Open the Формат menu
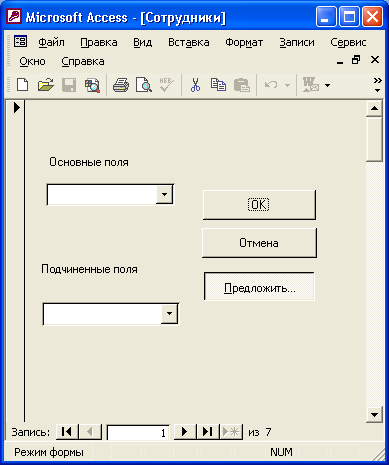This screenshot has width=389, height=465. click(x=244, y=42)
